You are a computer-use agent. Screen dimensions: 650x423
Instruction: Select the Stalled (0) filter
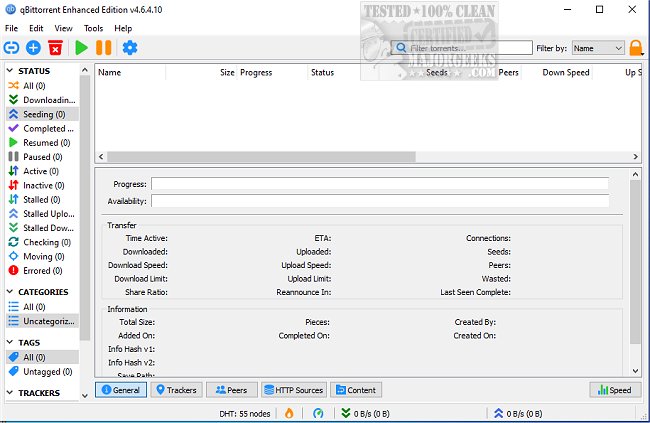pos(42,199)
